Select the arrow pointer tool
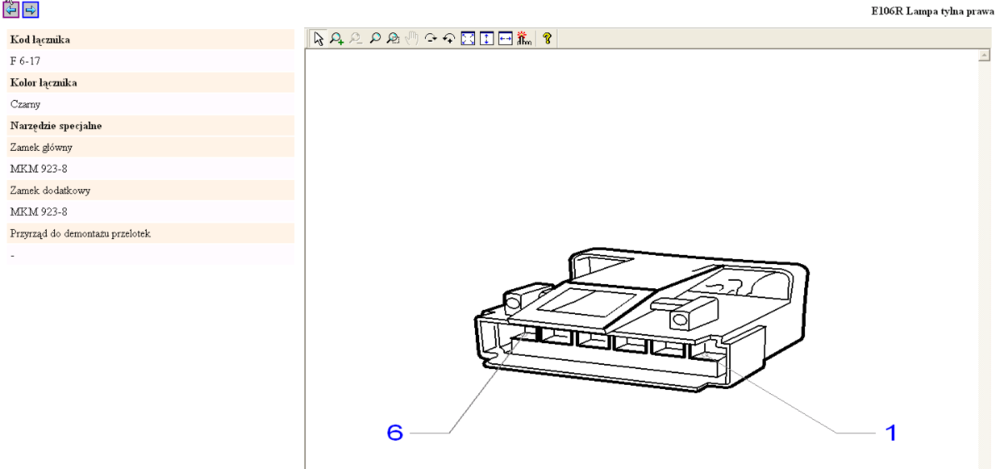1000x469 pixels. click(318, 38)
